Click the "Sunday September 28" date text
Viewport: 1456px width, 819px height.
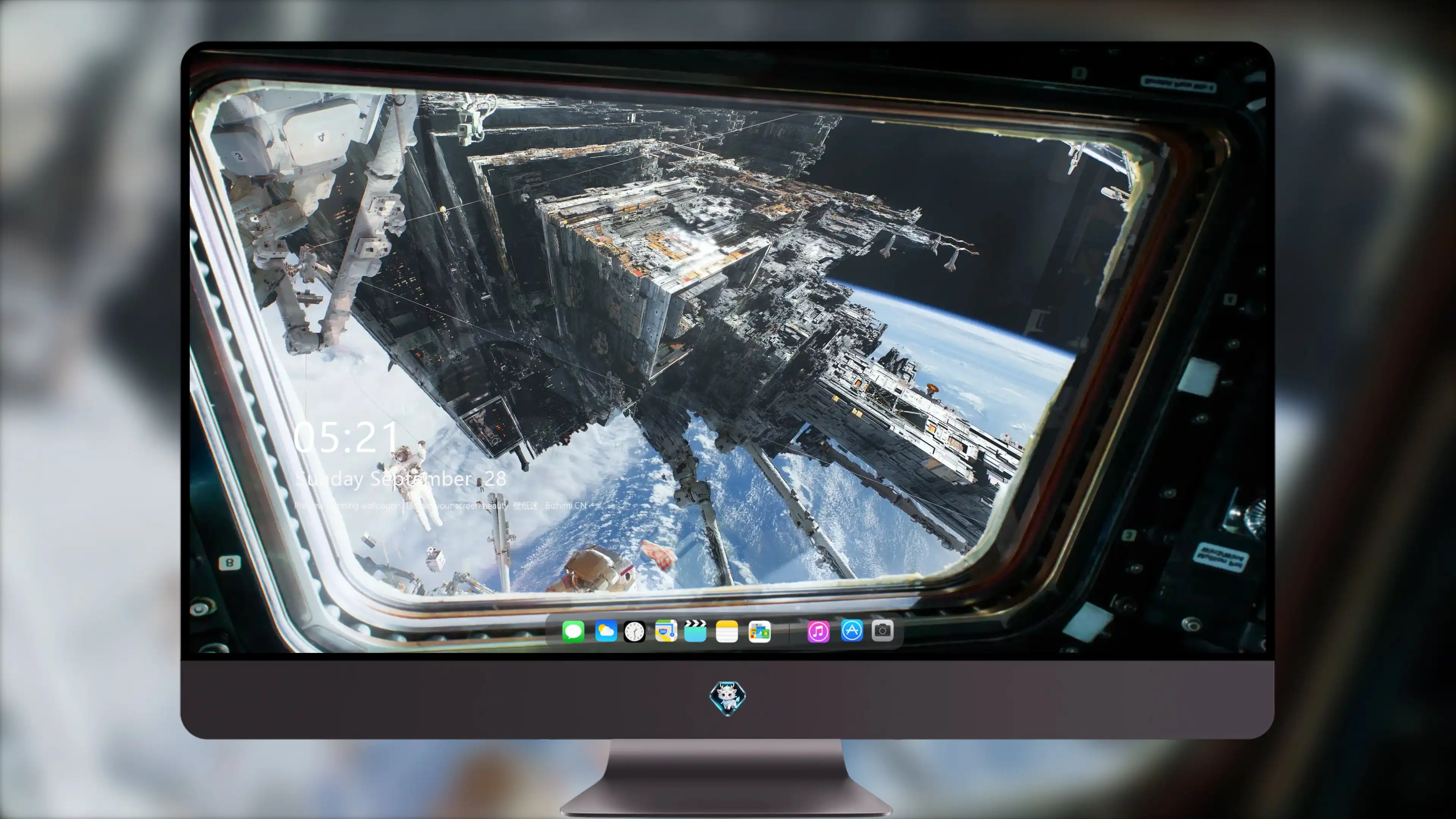click(x=401, y=479)
